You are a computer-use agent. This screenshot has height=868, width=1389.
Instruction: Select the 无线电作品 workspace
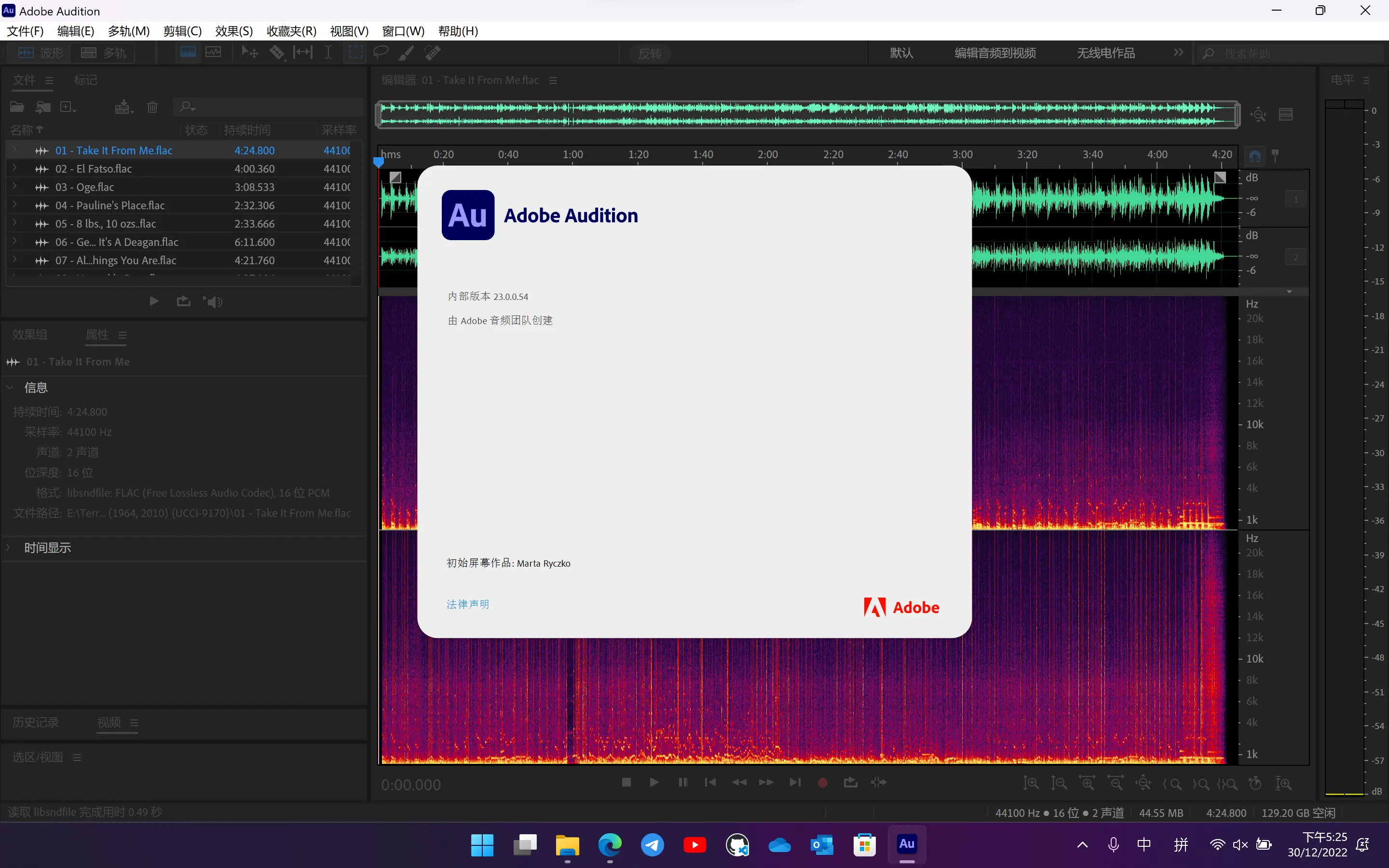tap(1105, 53)
